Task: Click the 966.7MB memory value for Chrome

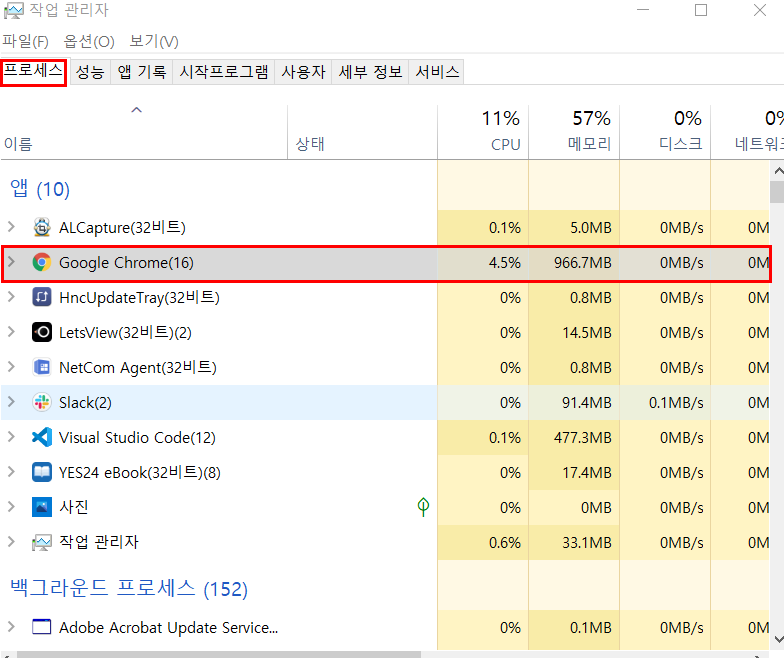Action: point(582,262)
